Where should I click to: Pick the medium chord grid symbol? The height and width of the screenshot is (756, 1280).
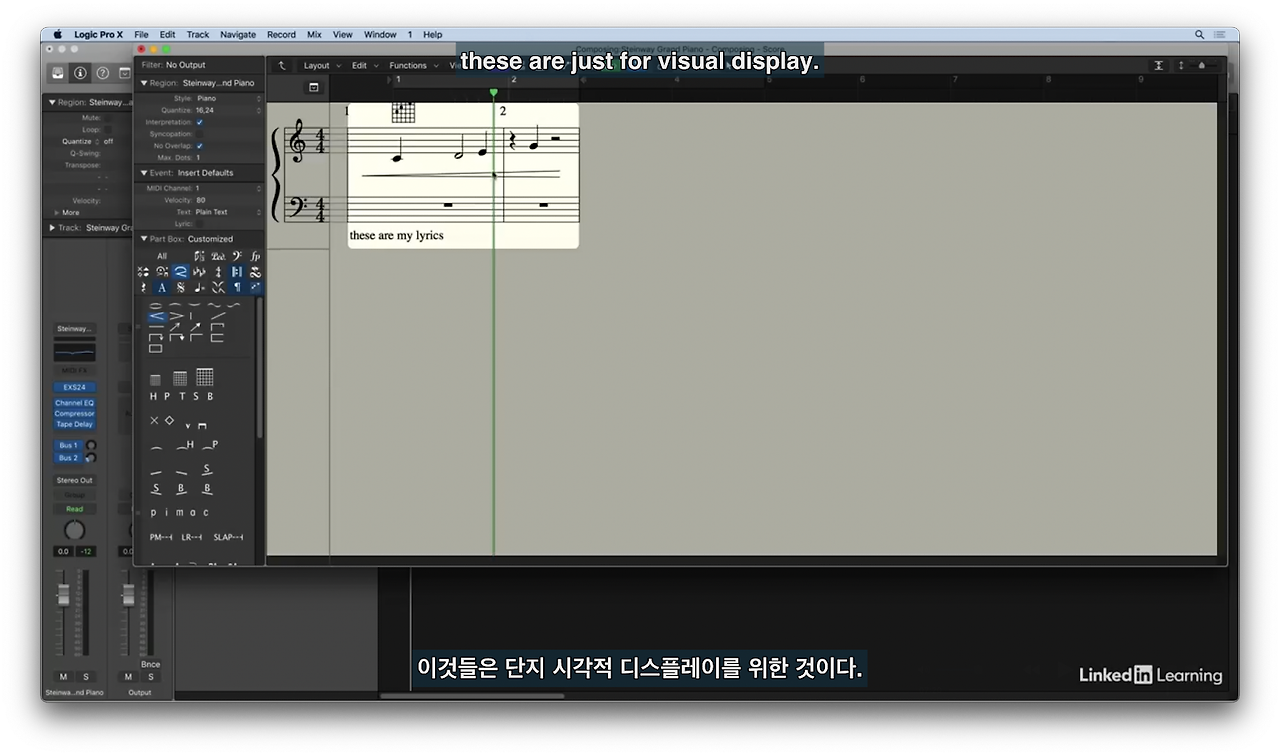point(180,378)
